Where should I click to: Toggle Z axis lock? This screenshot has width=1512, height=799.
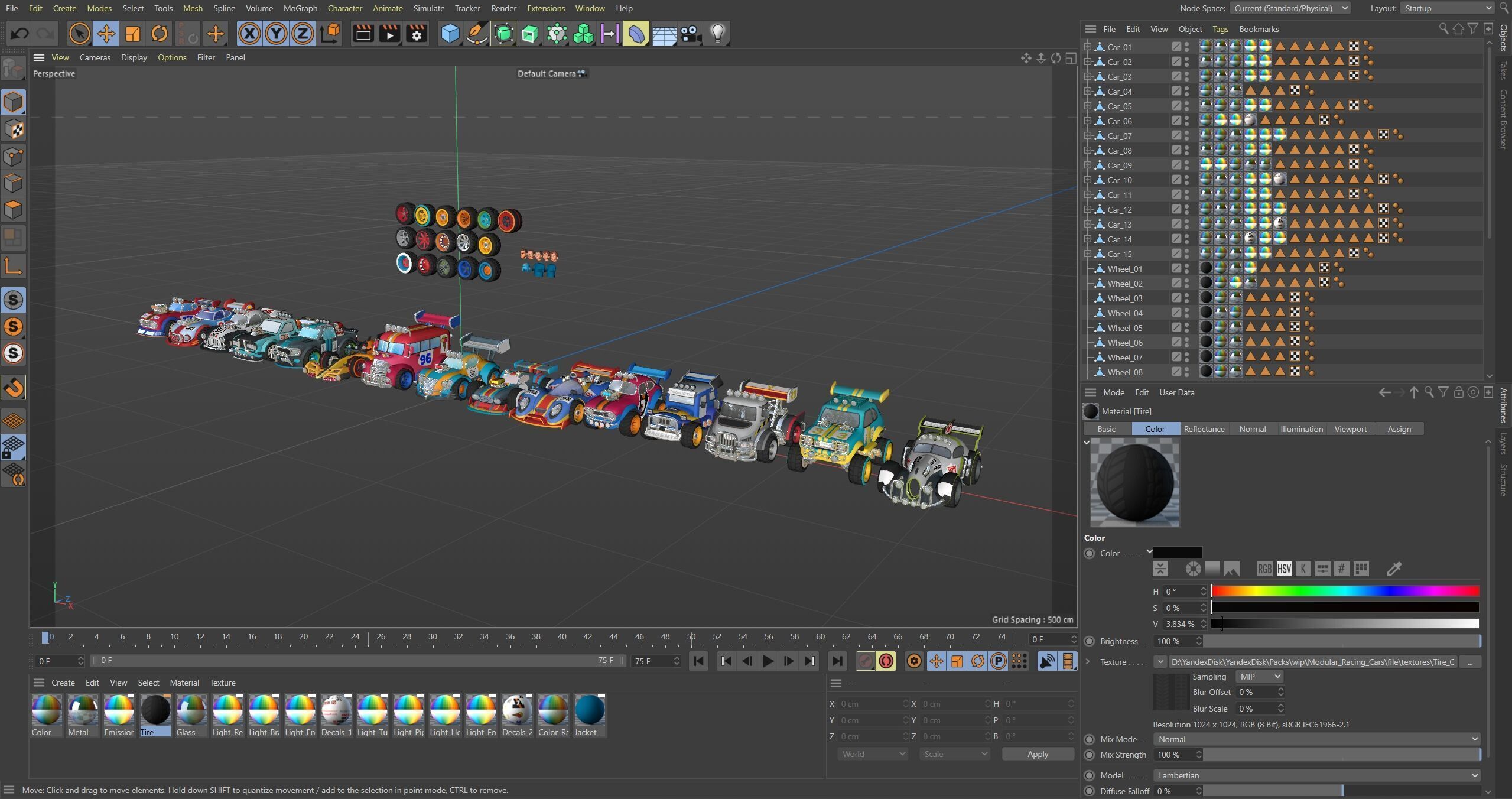click(x=303, y=34)
